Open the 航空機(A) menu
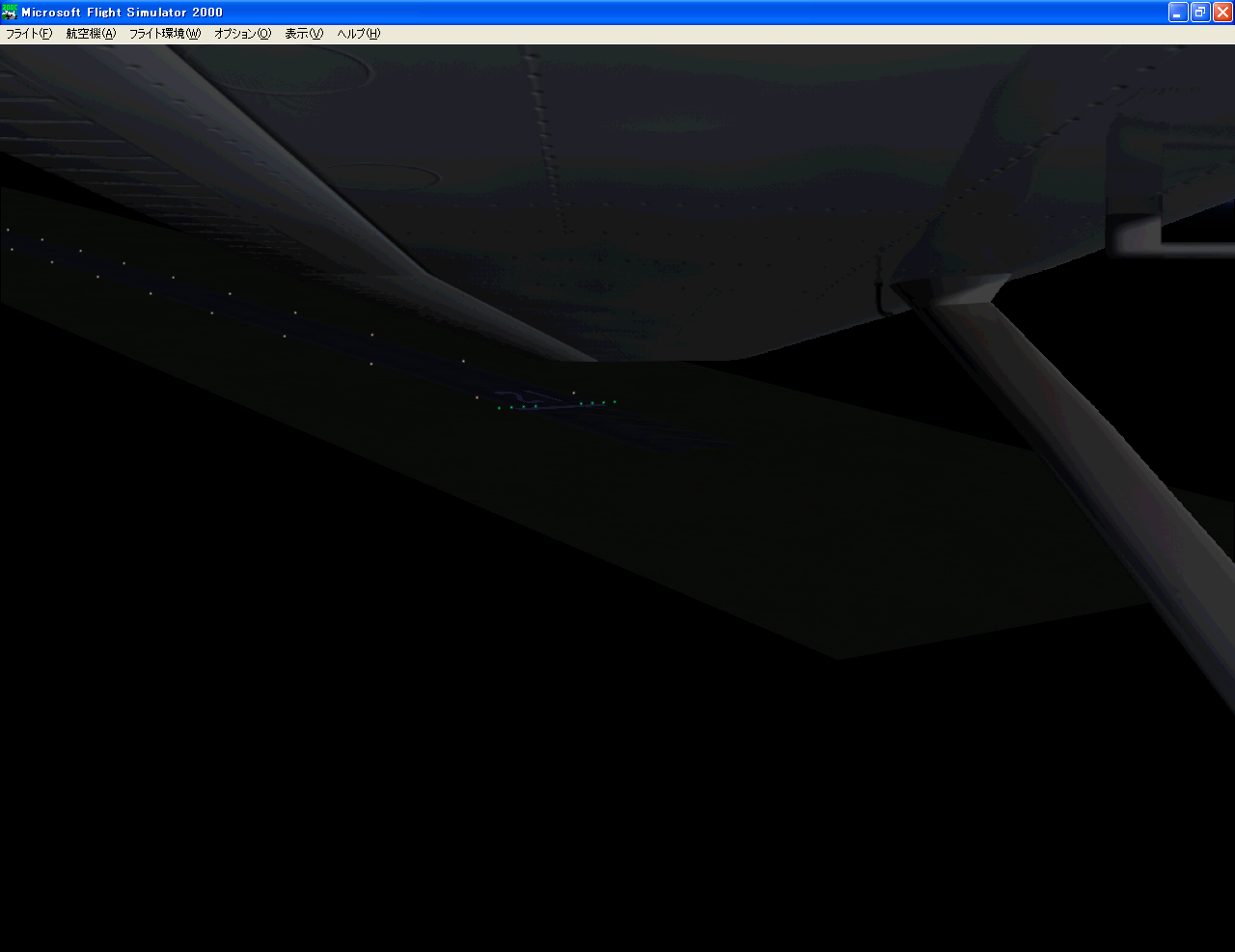The width and height of the screenshot is (1235, 952). click(91, 34)
